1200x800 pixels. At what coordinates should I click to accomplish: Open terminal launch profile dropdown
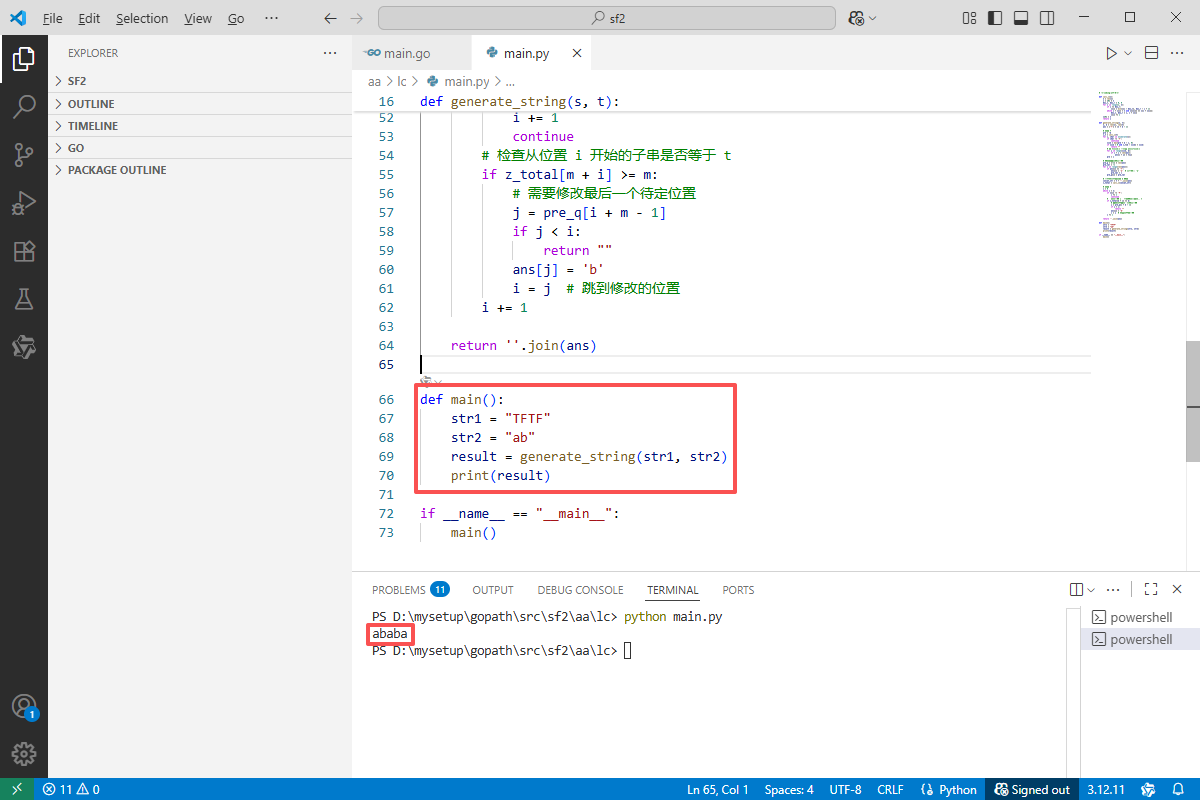point(1091,590)
